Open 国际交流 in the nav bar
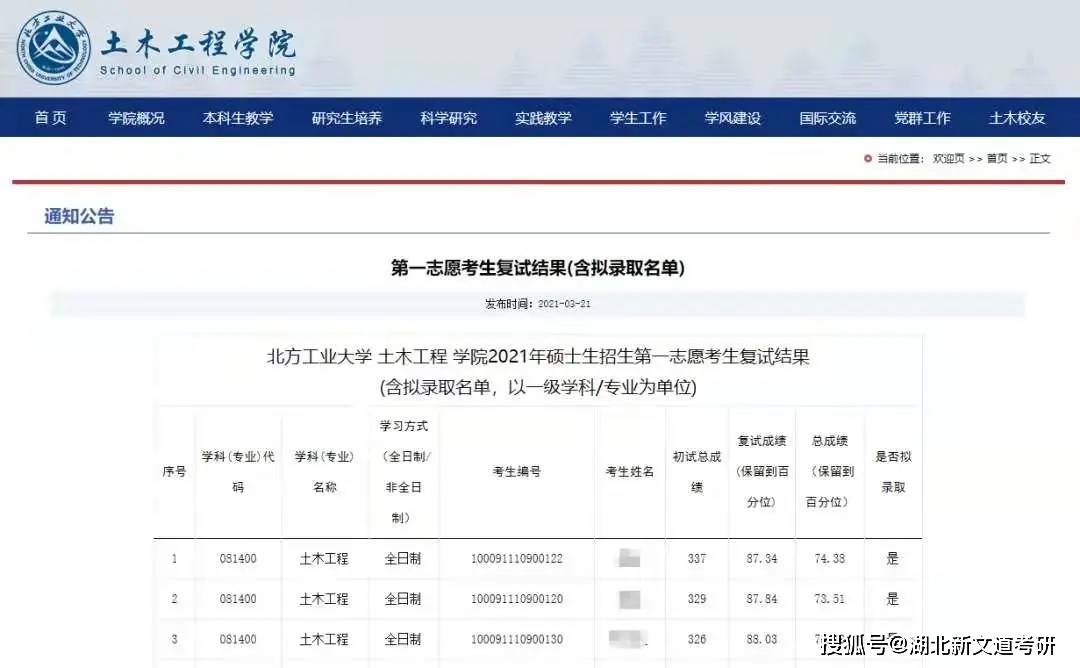1080x668 pixels. pyautogui.click(x=828, y=118)
